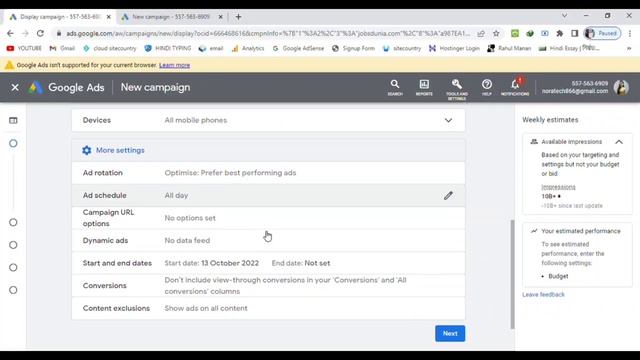Click the Google Ads logo
This screenshot has width=640, height=360.
pos(36,87)
